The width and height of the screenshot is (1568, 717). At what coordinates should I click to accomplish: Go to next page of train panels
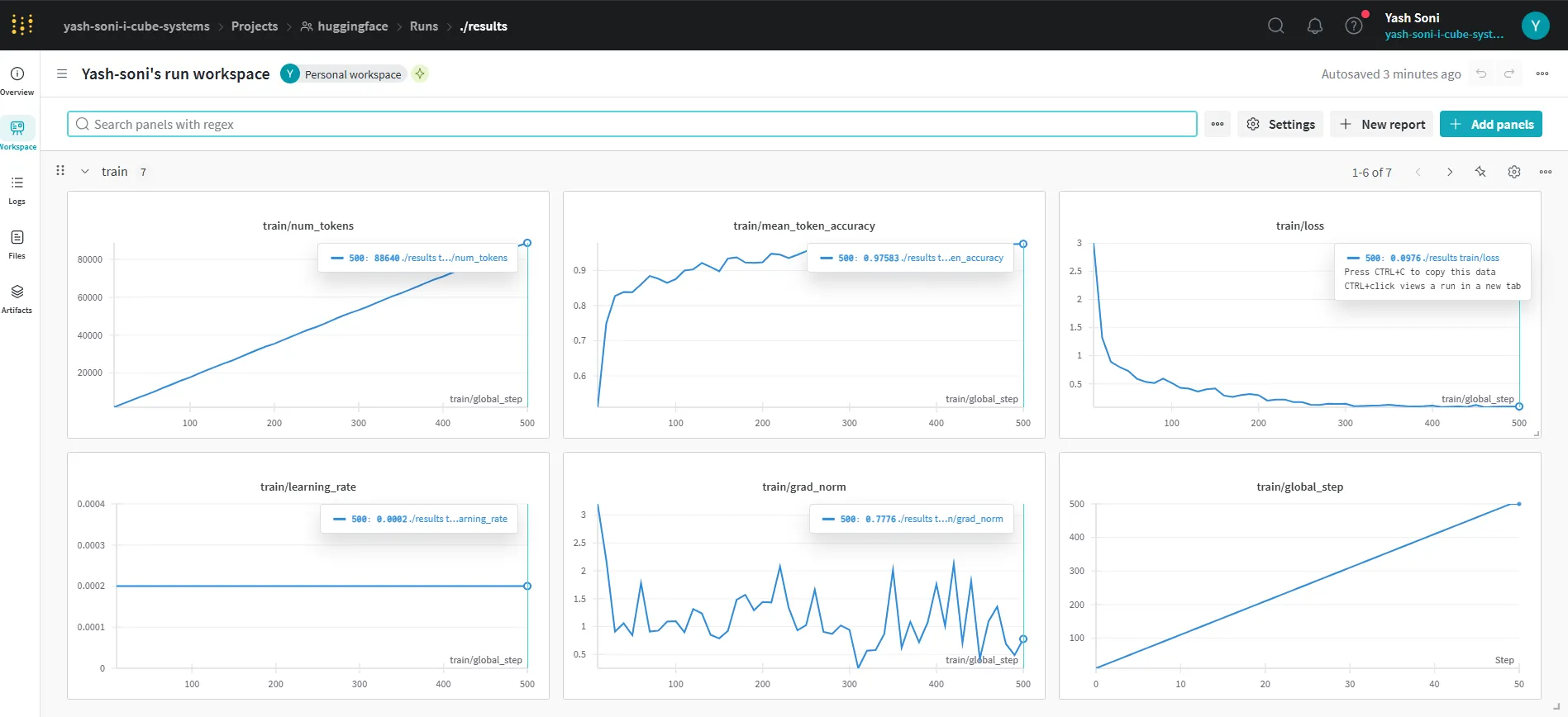point(1449,172)
